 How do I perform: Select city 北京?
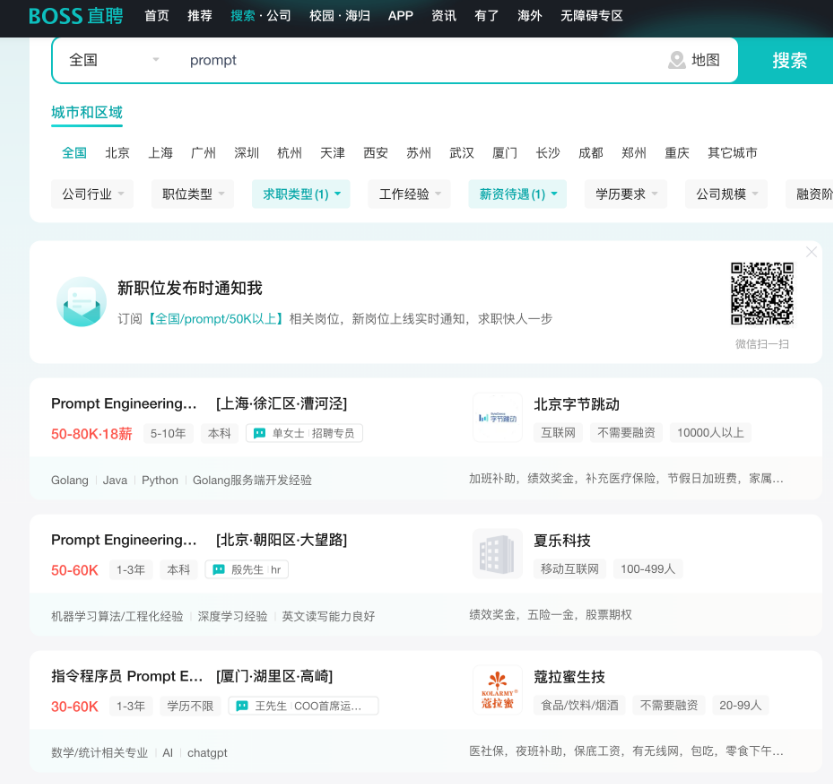pos(117,153)
